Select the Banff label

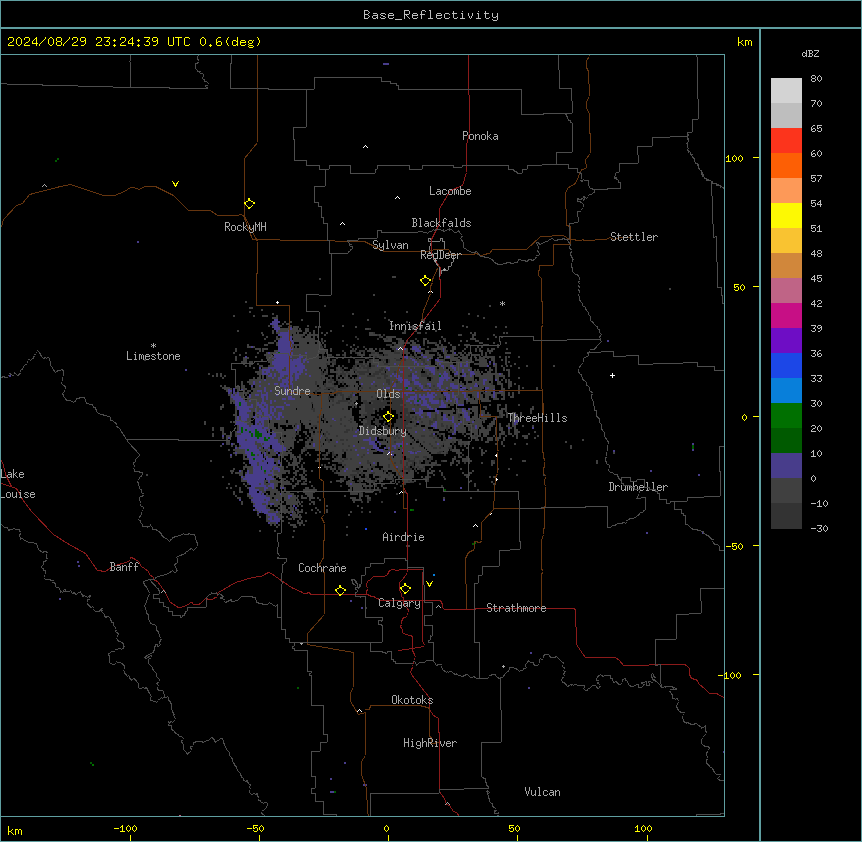coord(124,567)
